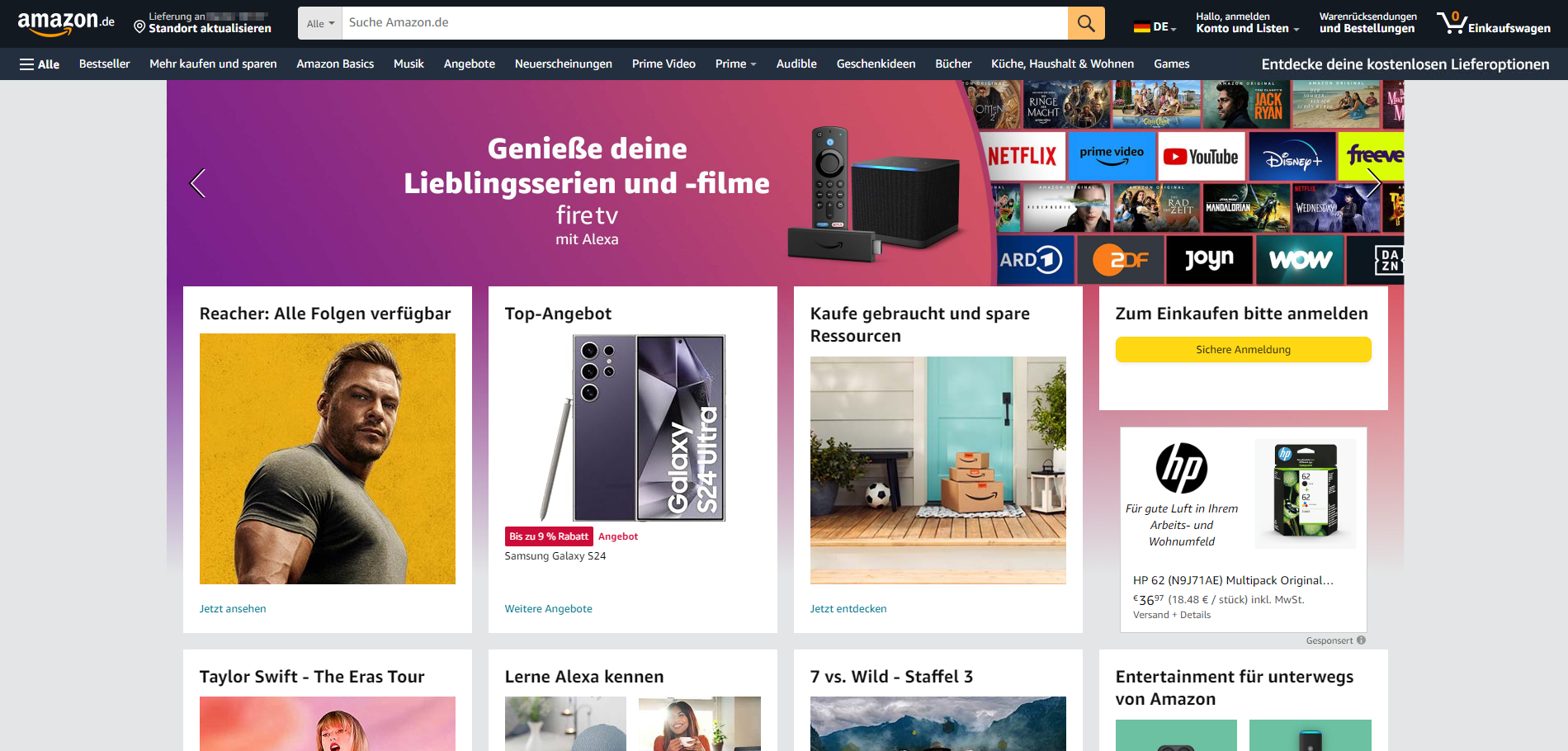
Task: Click the Prime Video logo tile
Action: (x=1112, y=156)
